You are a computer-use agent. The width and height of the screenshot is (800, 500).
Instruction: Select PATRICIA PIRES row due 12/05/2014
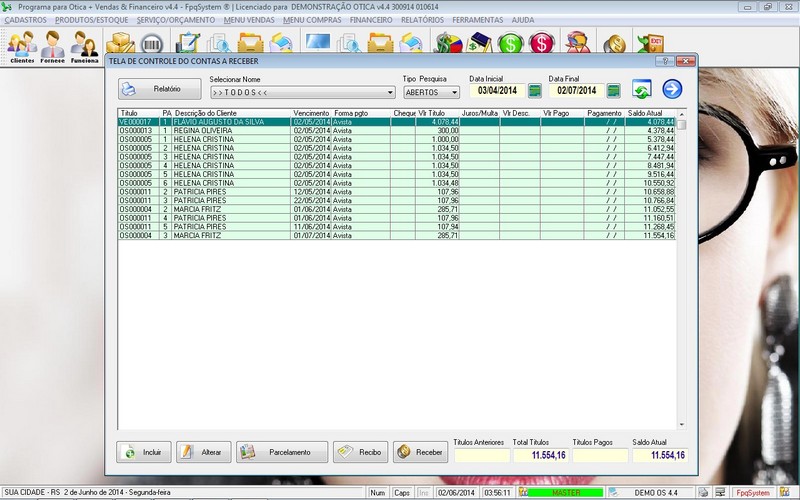pos(396,192)
